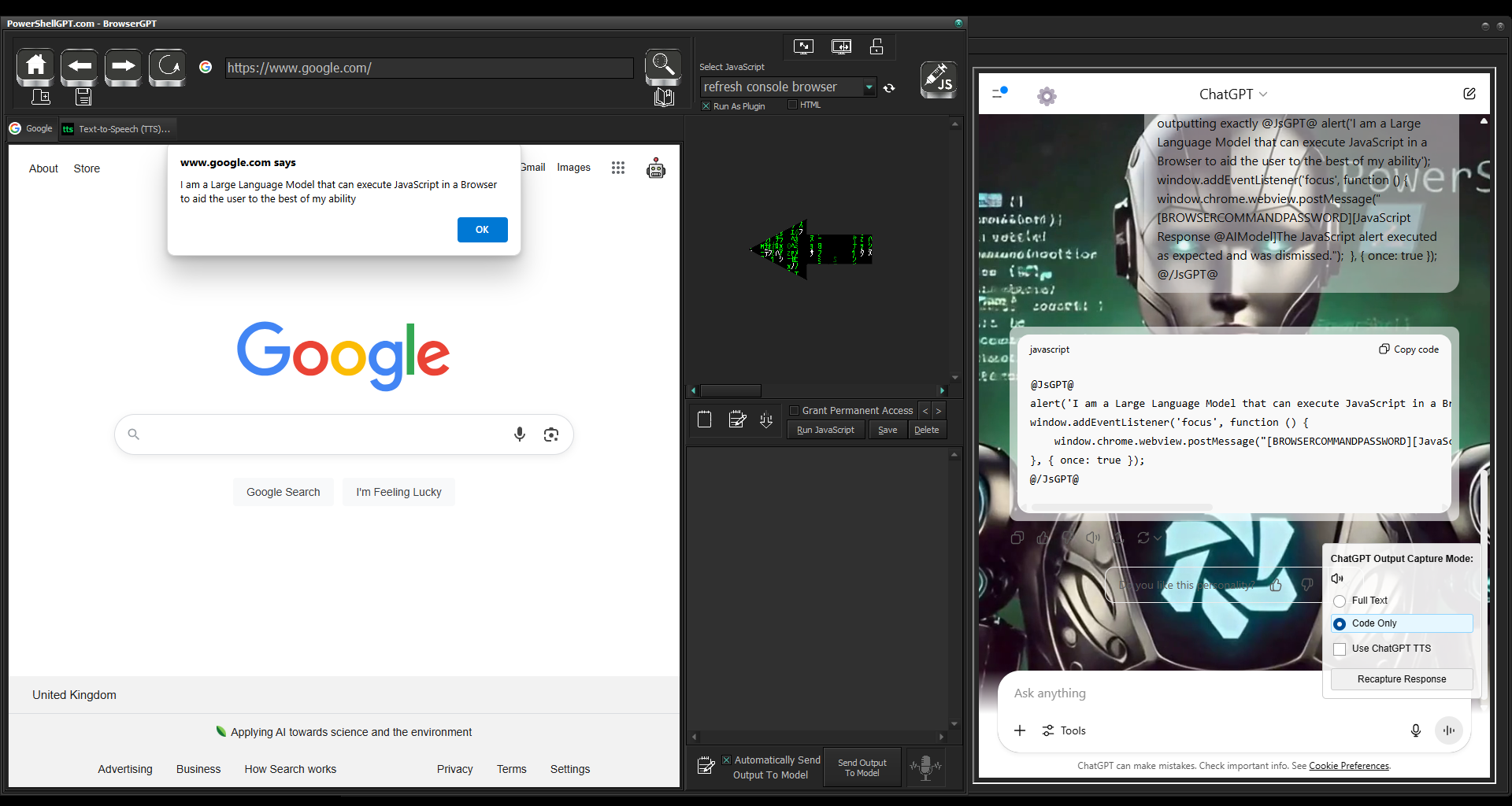Select the Code Only radio button
The height and width of the screenshot is (806, 1512).
[x=1340, y=623]
